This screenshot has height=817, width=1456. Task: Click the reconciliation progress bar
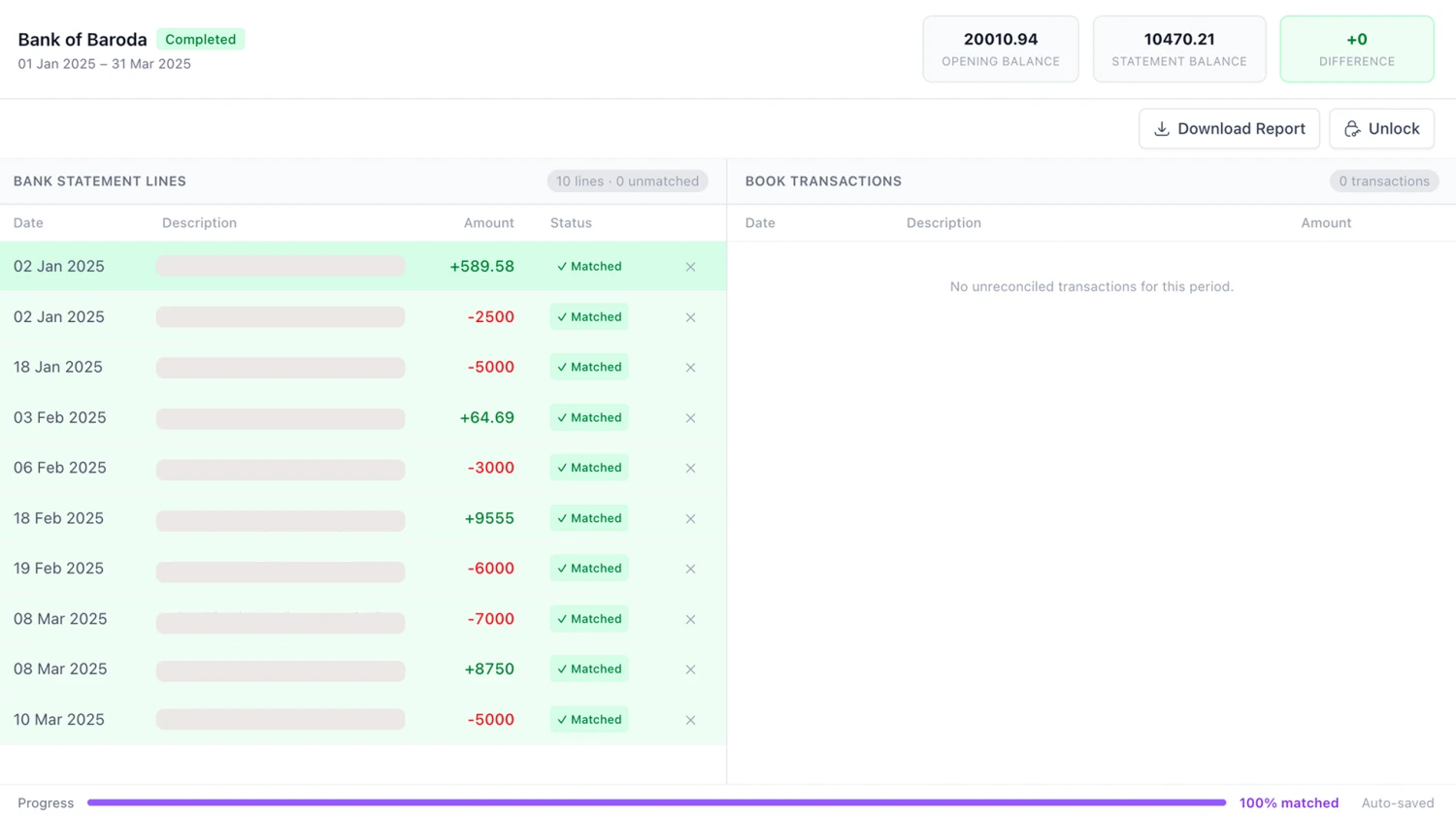656,802
